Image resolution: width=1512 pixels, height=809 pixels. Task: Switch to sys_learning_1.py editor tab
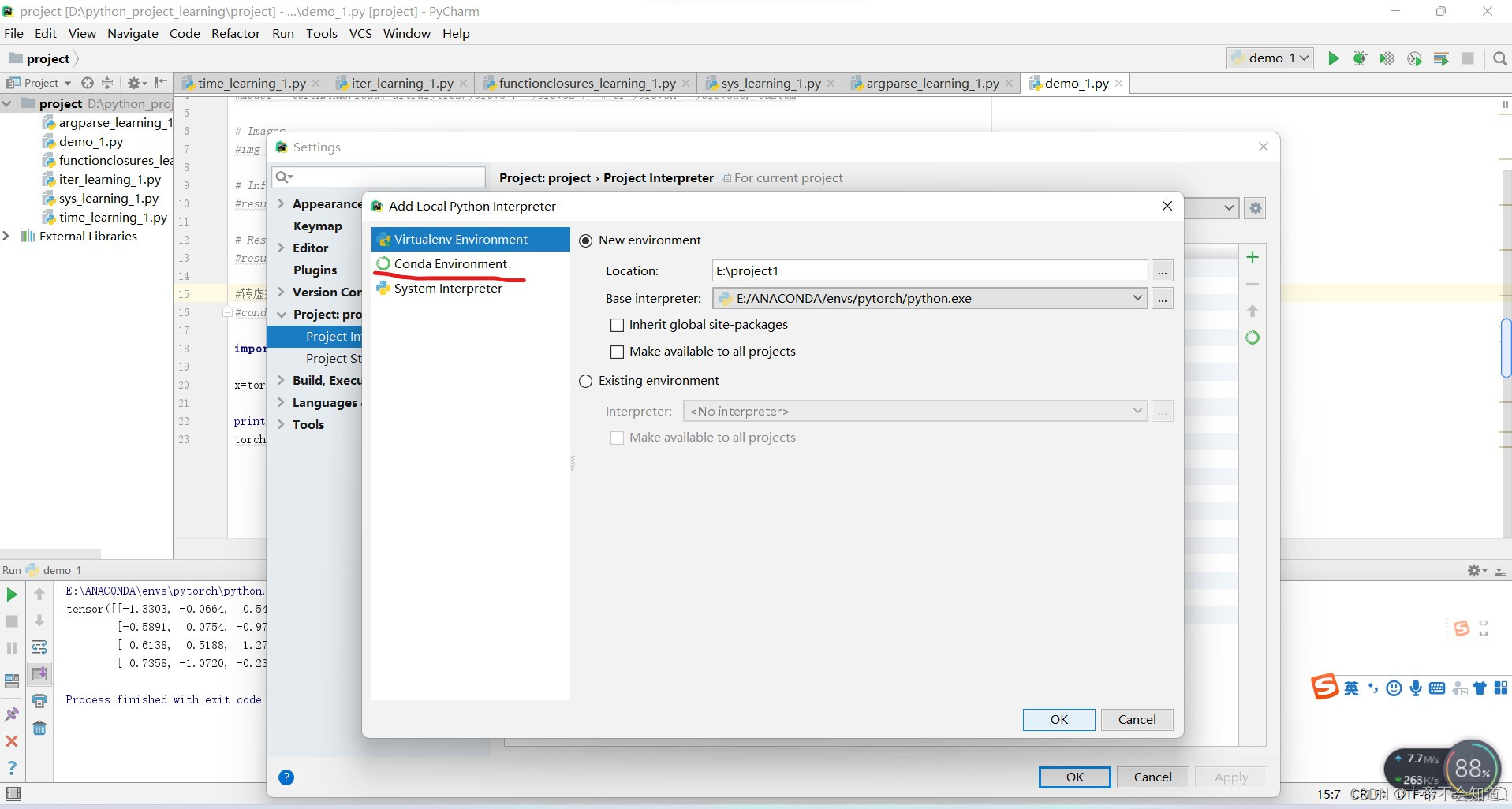(770, 83)
